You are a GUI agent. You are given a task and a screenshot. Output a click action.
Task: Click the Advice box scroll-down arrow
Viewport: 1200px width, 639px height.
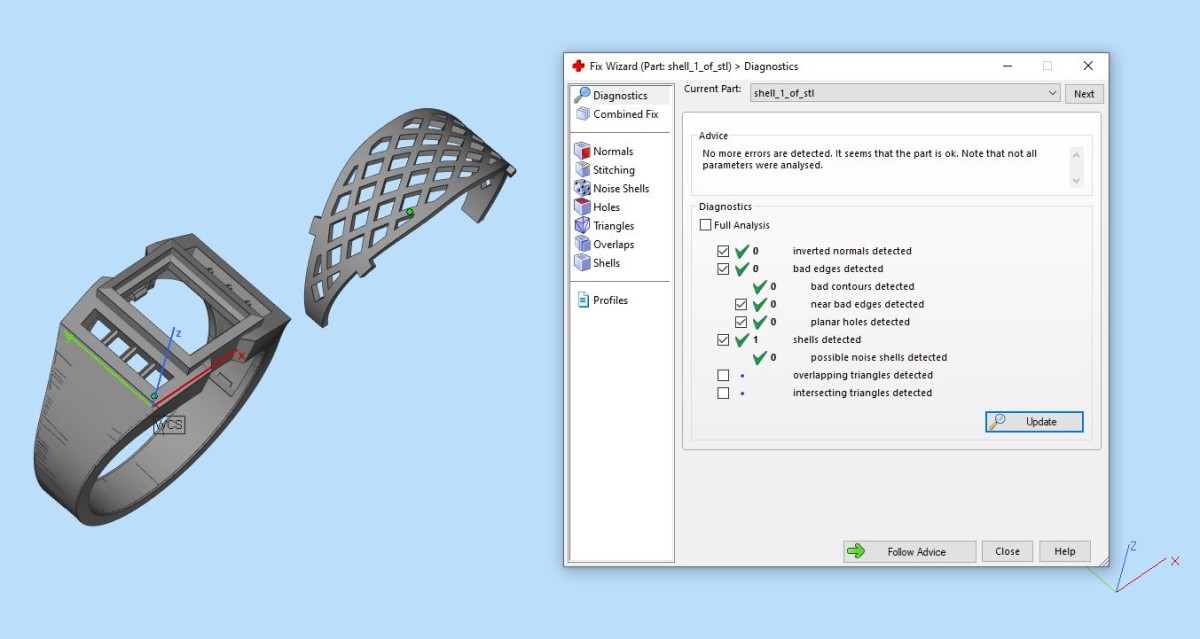tap(1076, 181)
